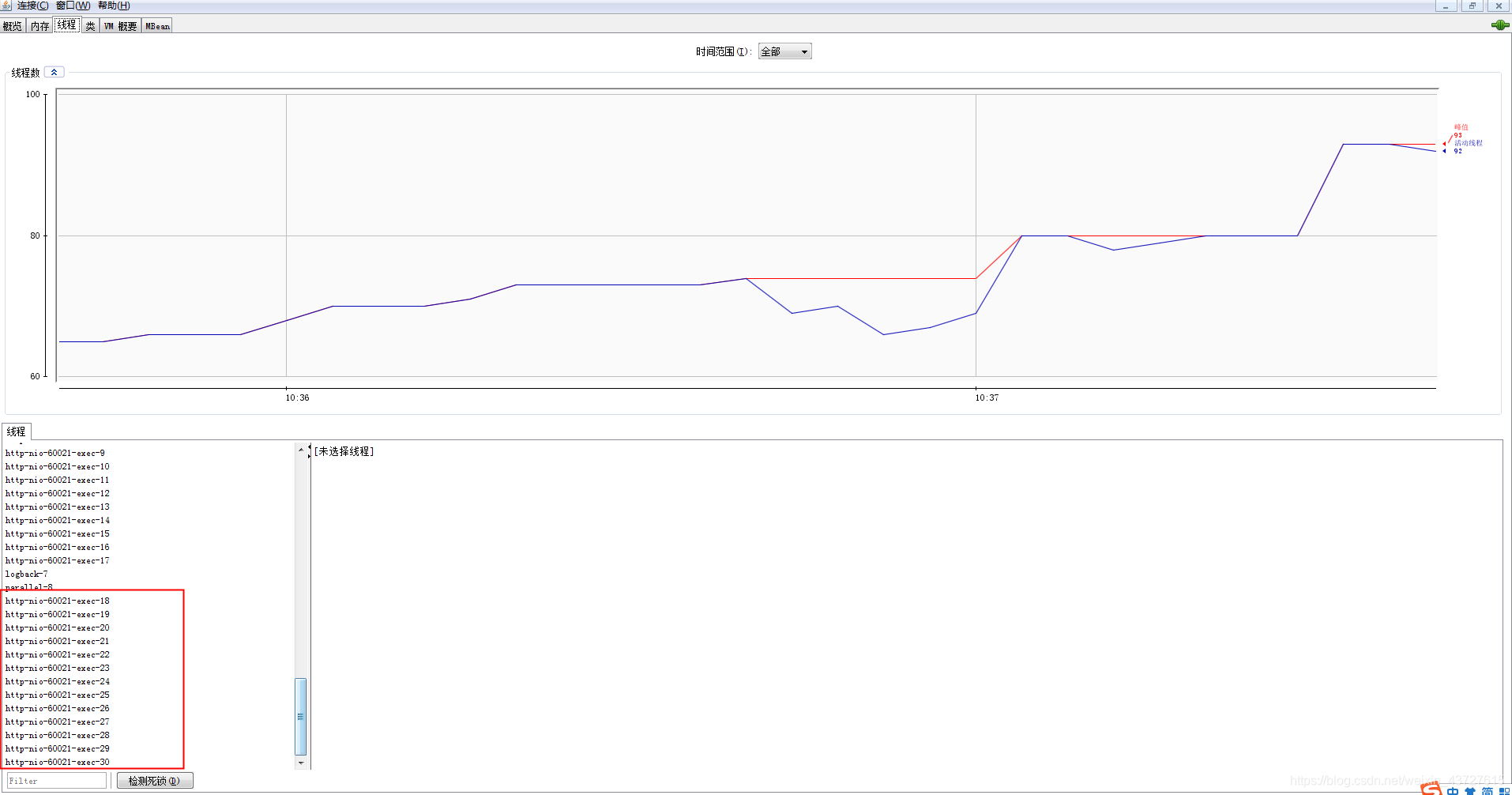Select thread http-nio-60021-exec-30

58,763
